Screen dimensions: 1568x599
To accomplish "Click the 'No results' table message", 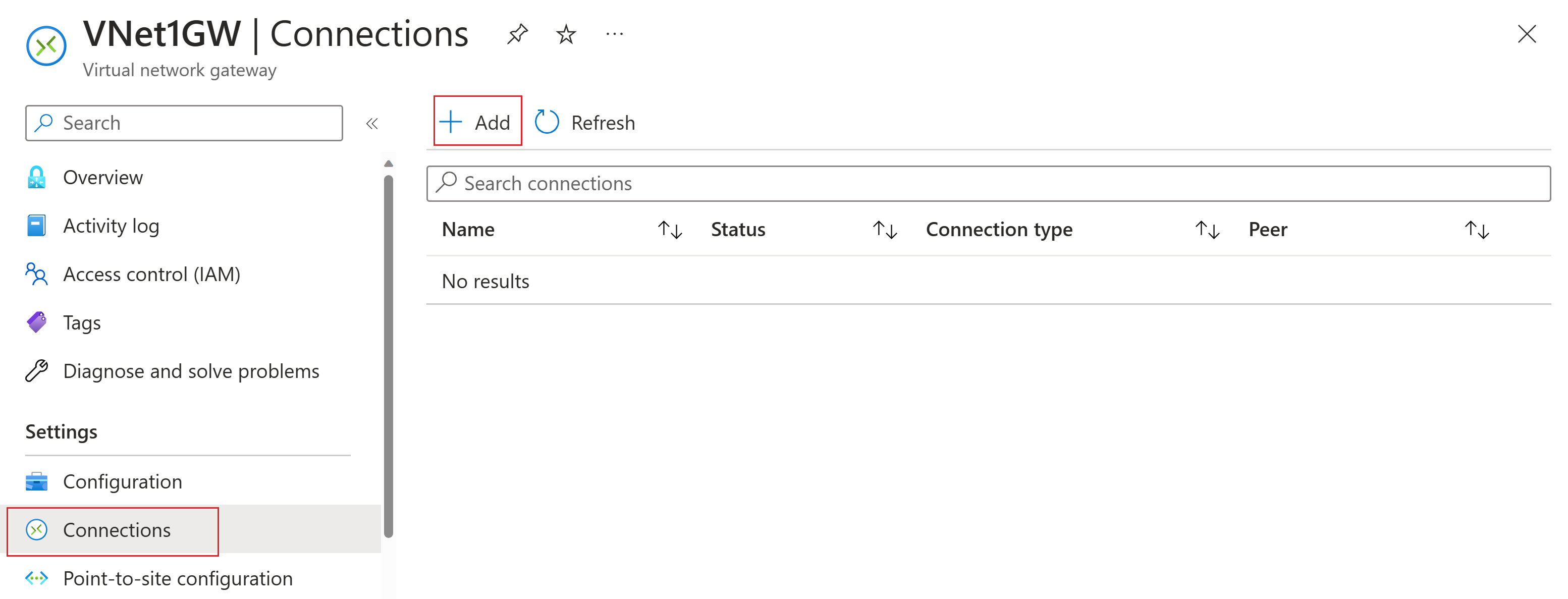I will point(485,281).
